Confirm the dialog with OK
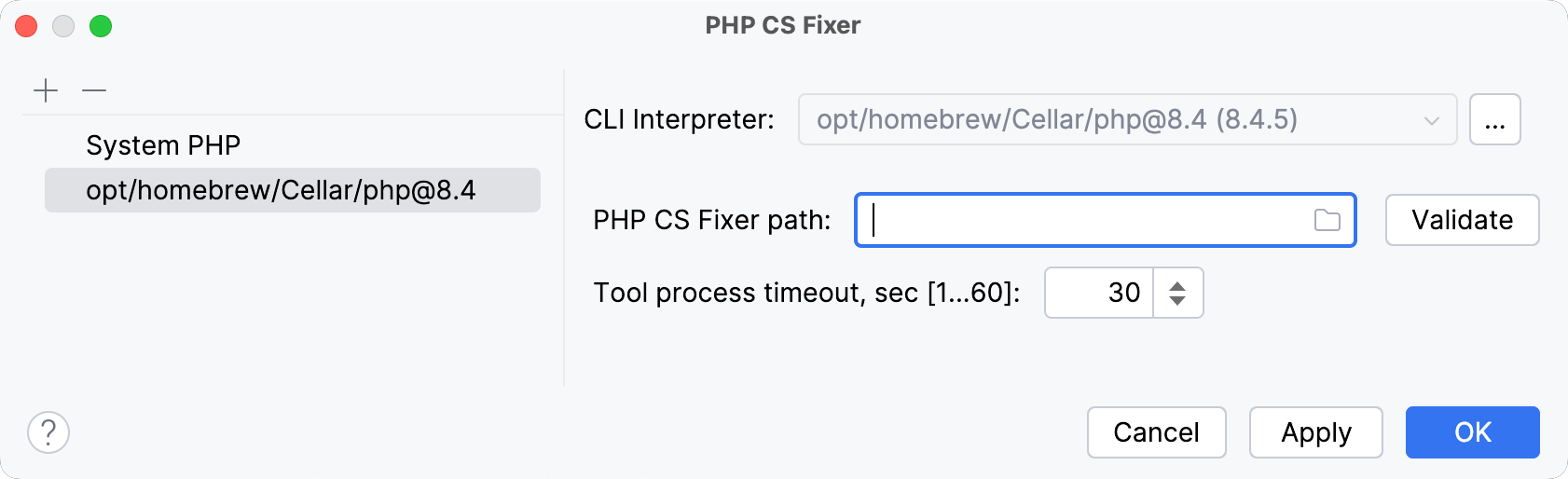Viewport: 1568px width, 479px height. click(x=1472, y=432)
